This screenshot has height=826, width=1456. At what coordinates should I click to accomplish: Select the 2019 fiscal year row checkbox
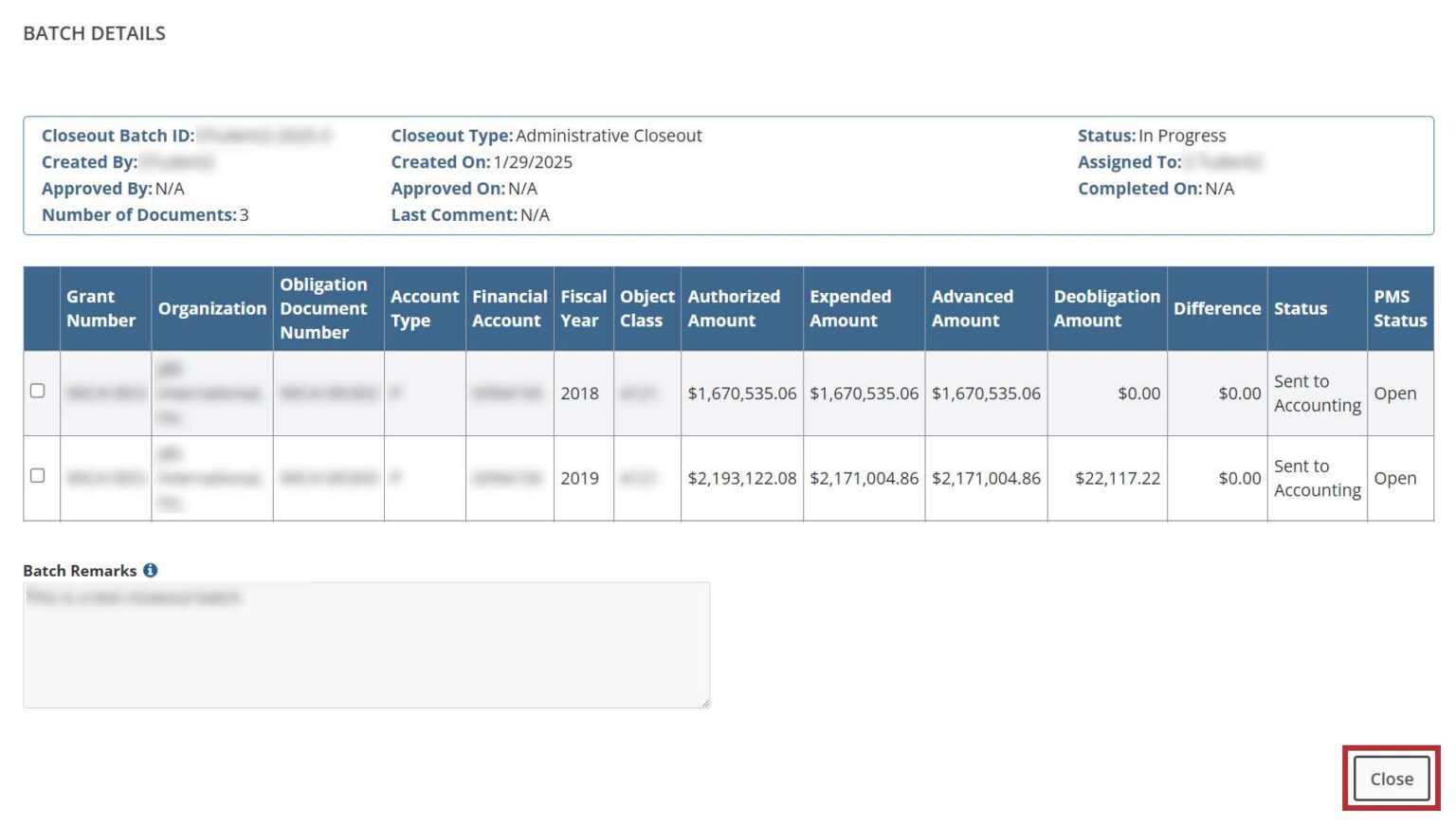click(x=38, y=476)
